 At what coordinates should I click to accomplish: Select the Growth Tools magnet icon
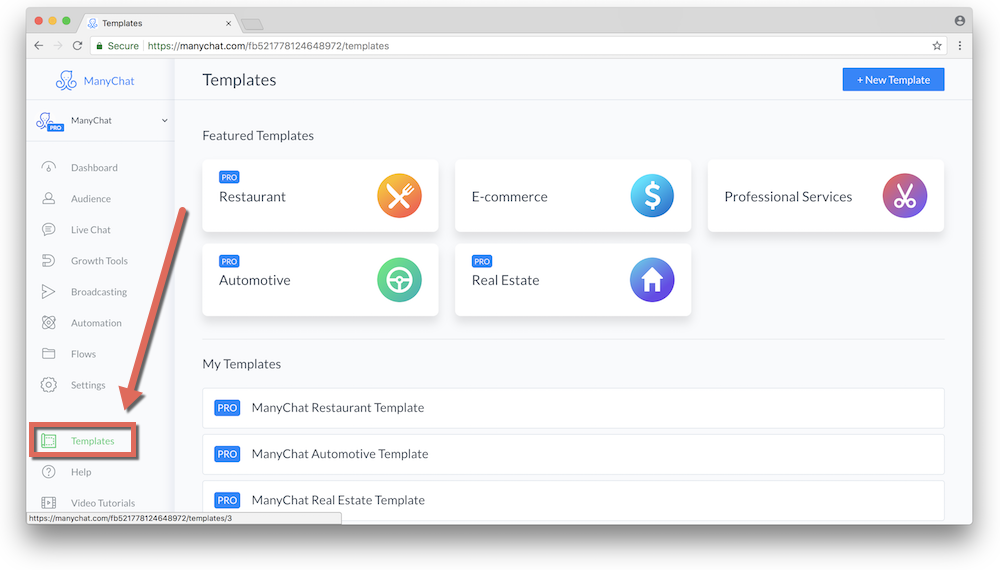click(x=48, y=261)
